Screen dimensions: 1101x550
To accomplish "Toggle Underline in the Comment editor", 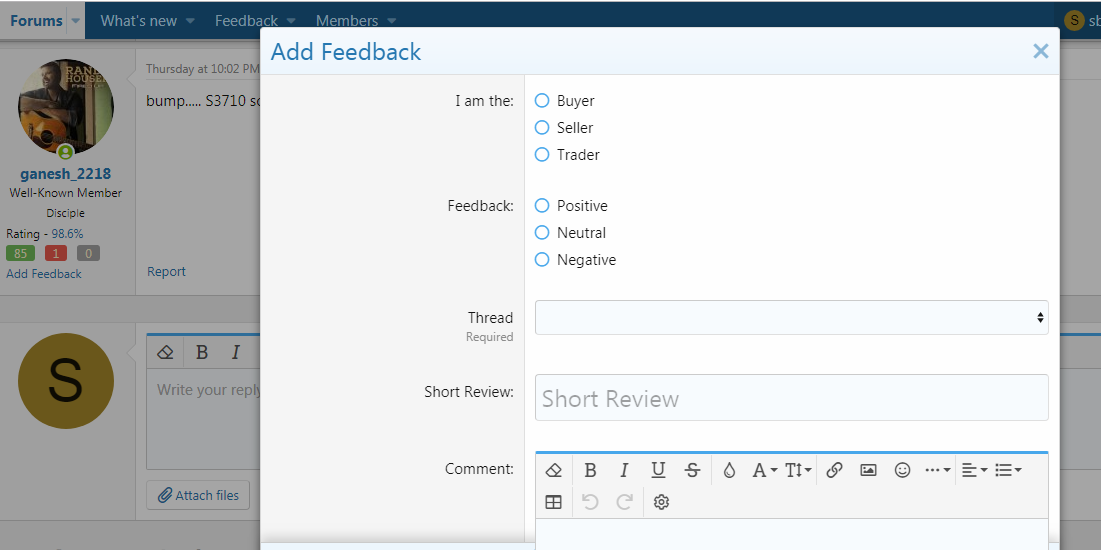I will [x=658, y=470].
